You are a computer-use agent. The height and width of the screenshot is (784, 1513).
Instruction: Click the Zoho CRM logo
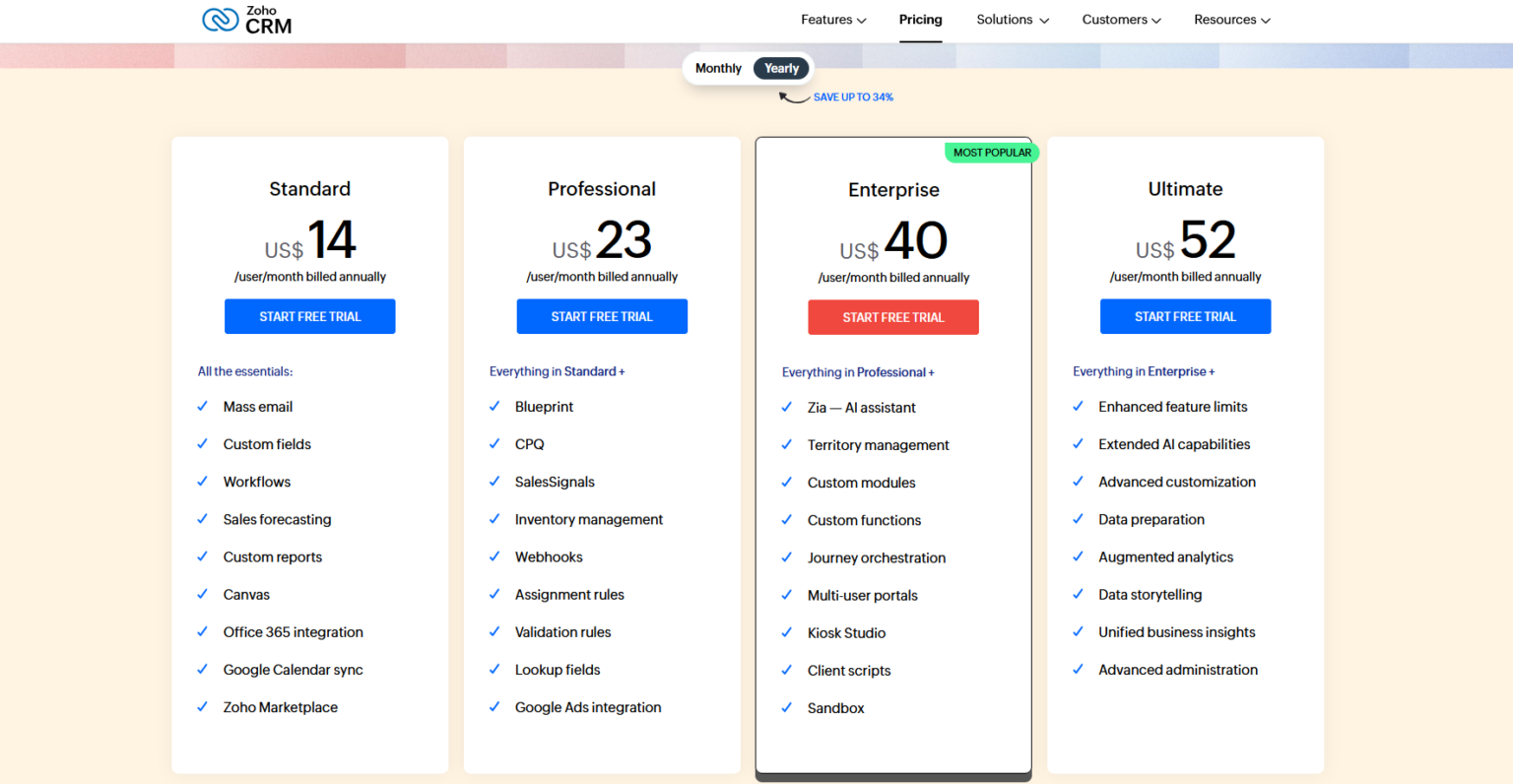[245, 19]
